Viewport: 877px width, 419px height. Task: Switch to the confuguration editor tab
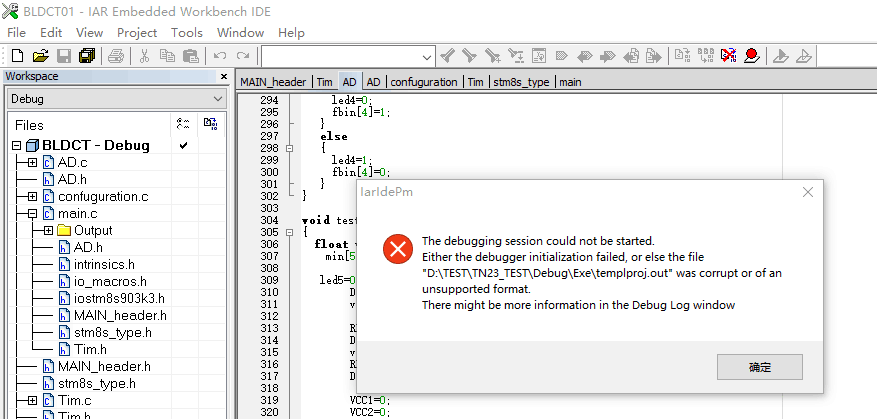click(424, 82)
